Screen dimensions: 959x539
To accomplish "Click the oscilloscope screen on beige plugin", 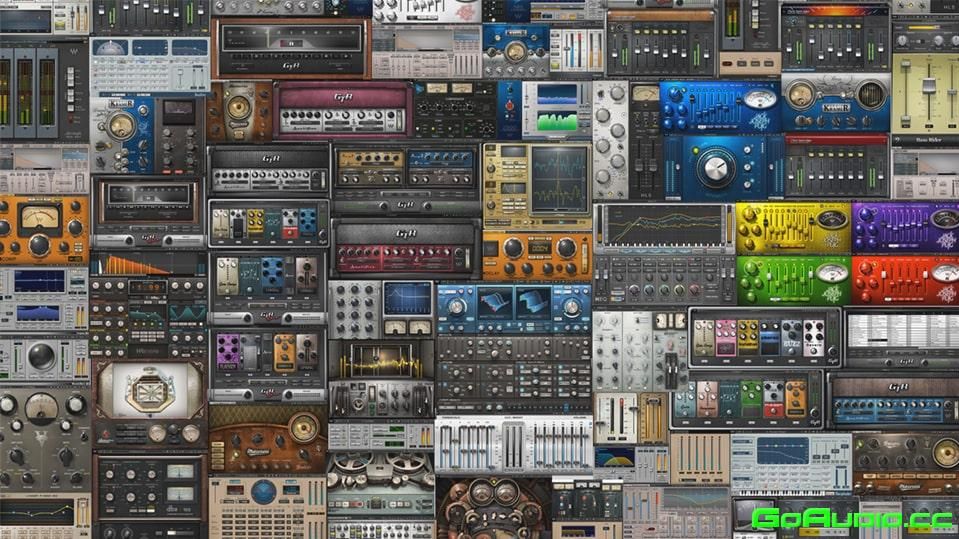I will coord(559,178).
